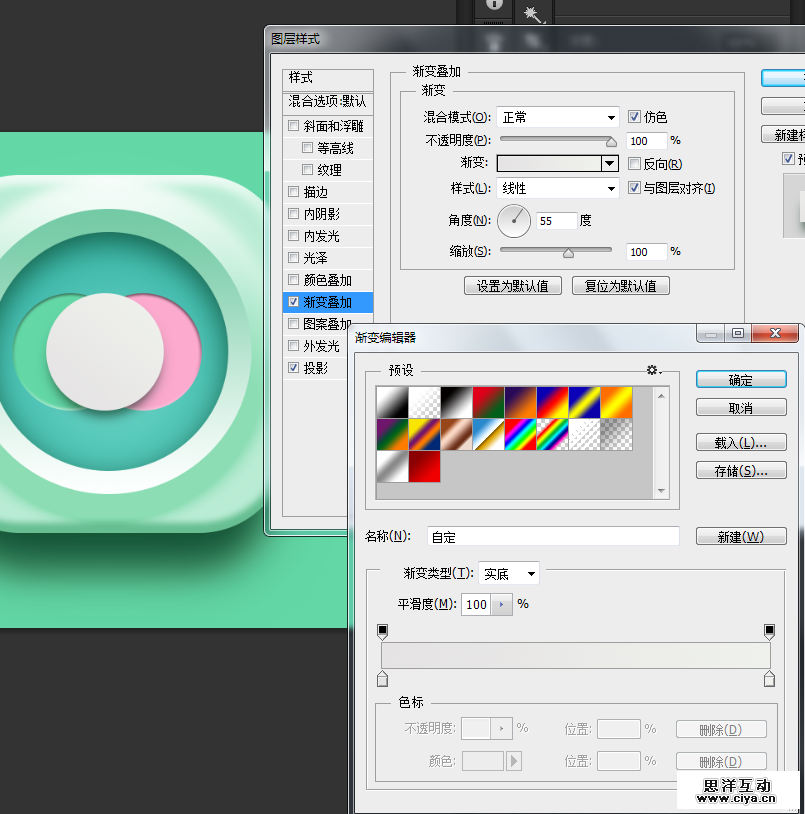Select the right color stop below gradient bar
805x814 pixels.
769,680
